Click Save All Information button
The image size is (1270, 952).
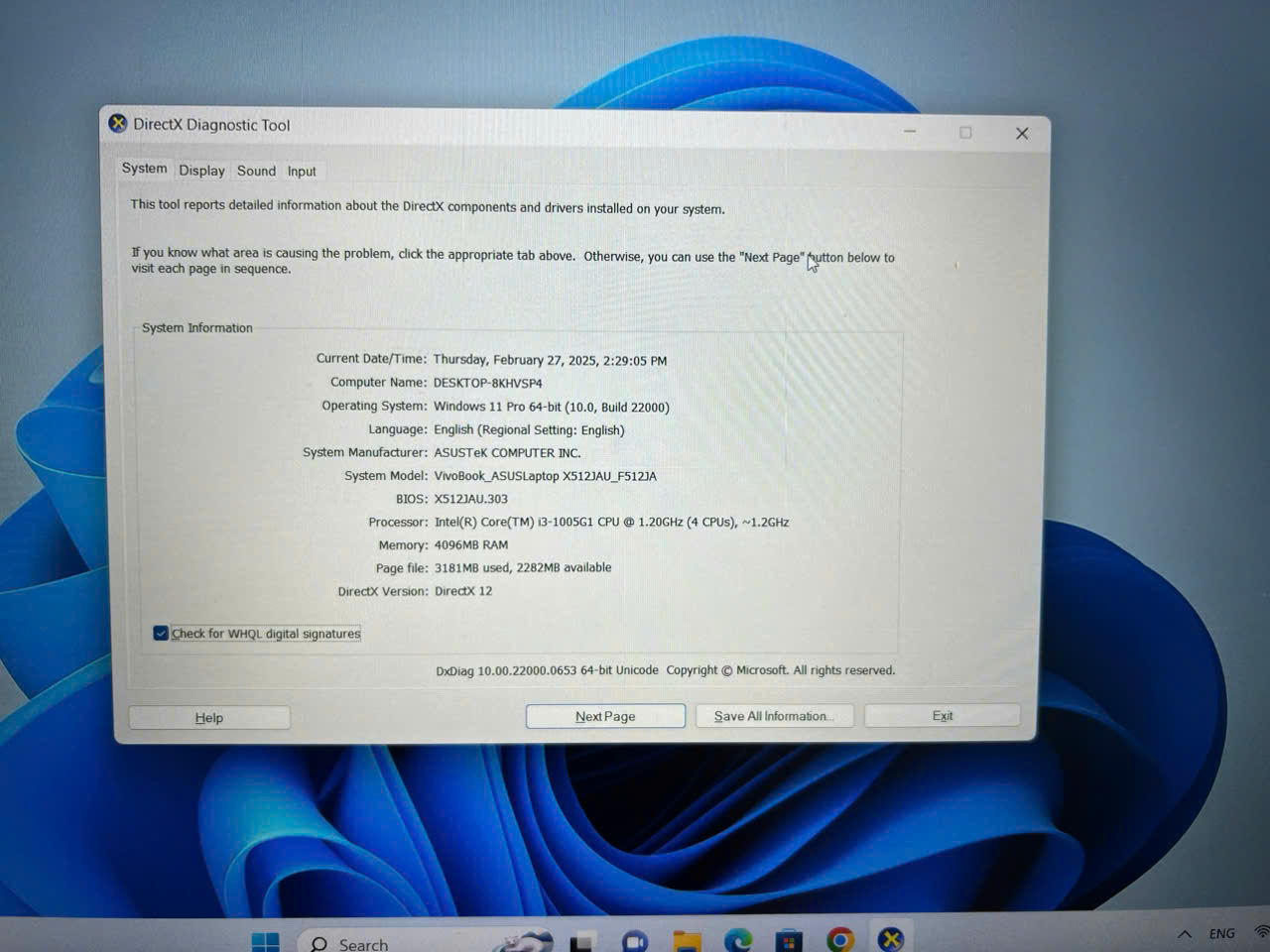click(x=774, y=716)
